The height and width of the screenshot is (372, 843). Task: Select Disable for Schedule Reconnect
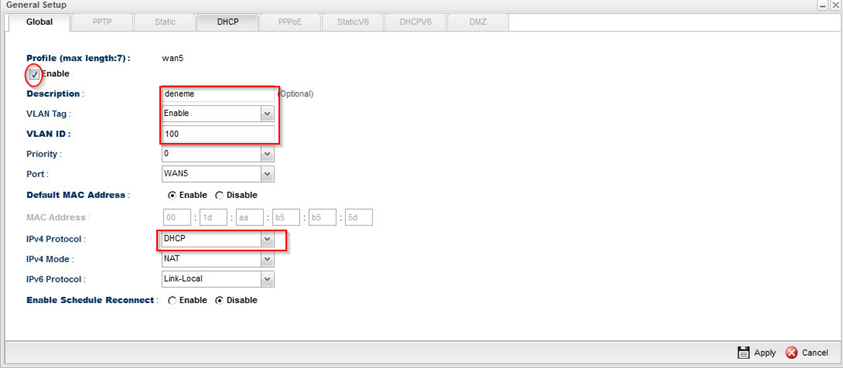pos(219,301)
